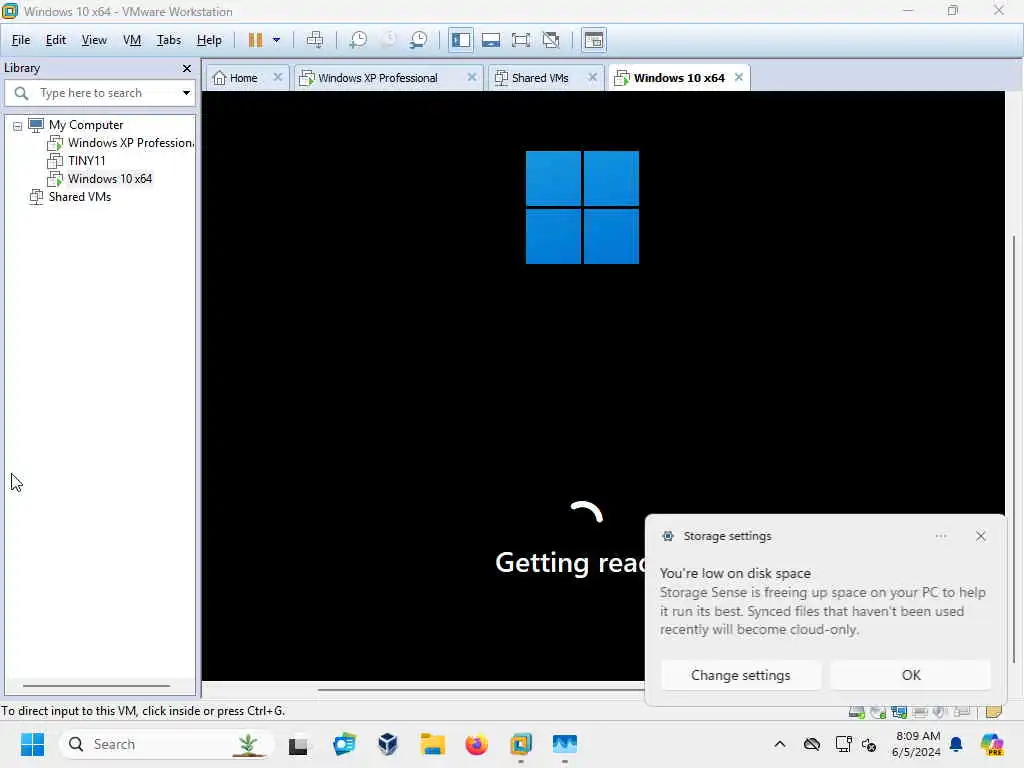Click the network tray icon

(843, 744)
